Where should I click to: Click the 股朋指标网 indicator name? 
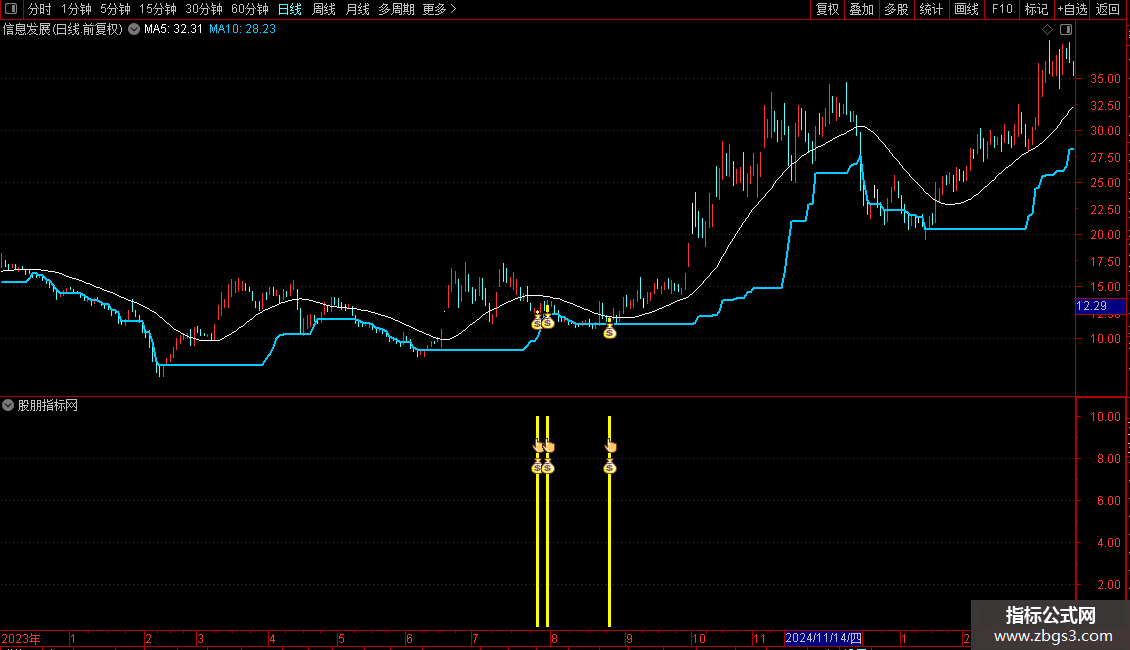48,405
